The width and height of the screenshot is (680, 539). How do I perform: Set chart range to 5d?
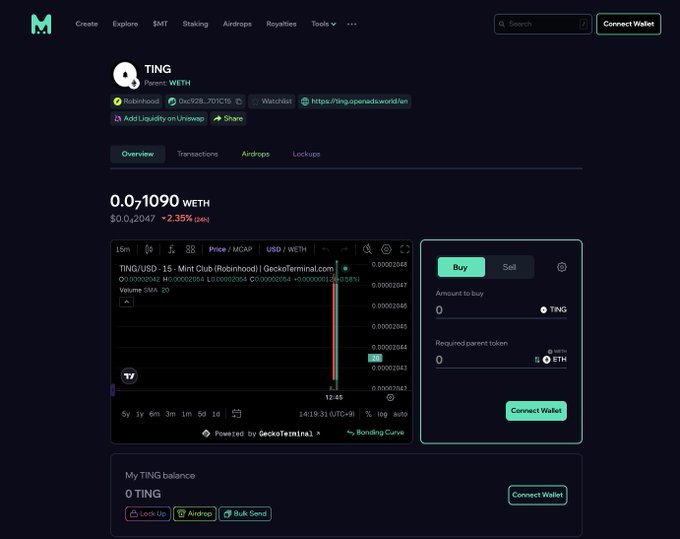[202, 414]
